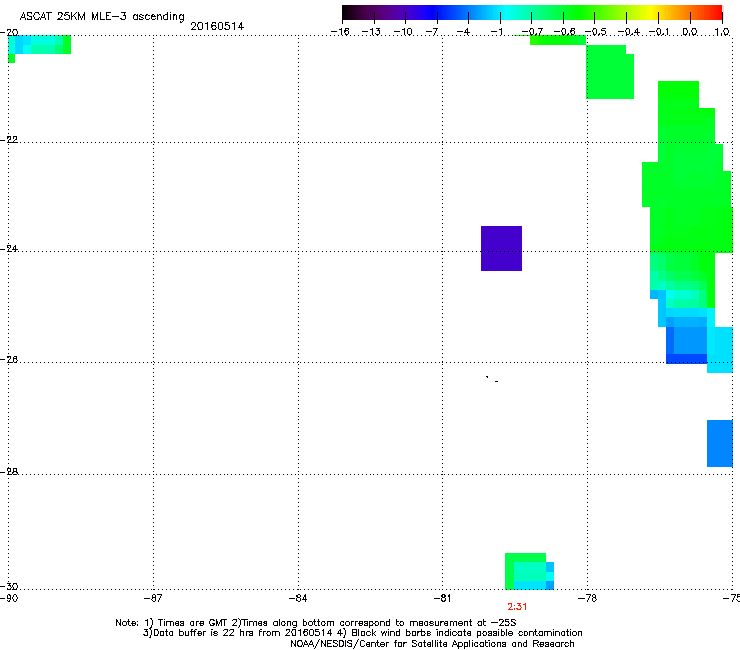740x650 pixels.
Task: Click the -24 latitude axis label
Action: point(9,248)
